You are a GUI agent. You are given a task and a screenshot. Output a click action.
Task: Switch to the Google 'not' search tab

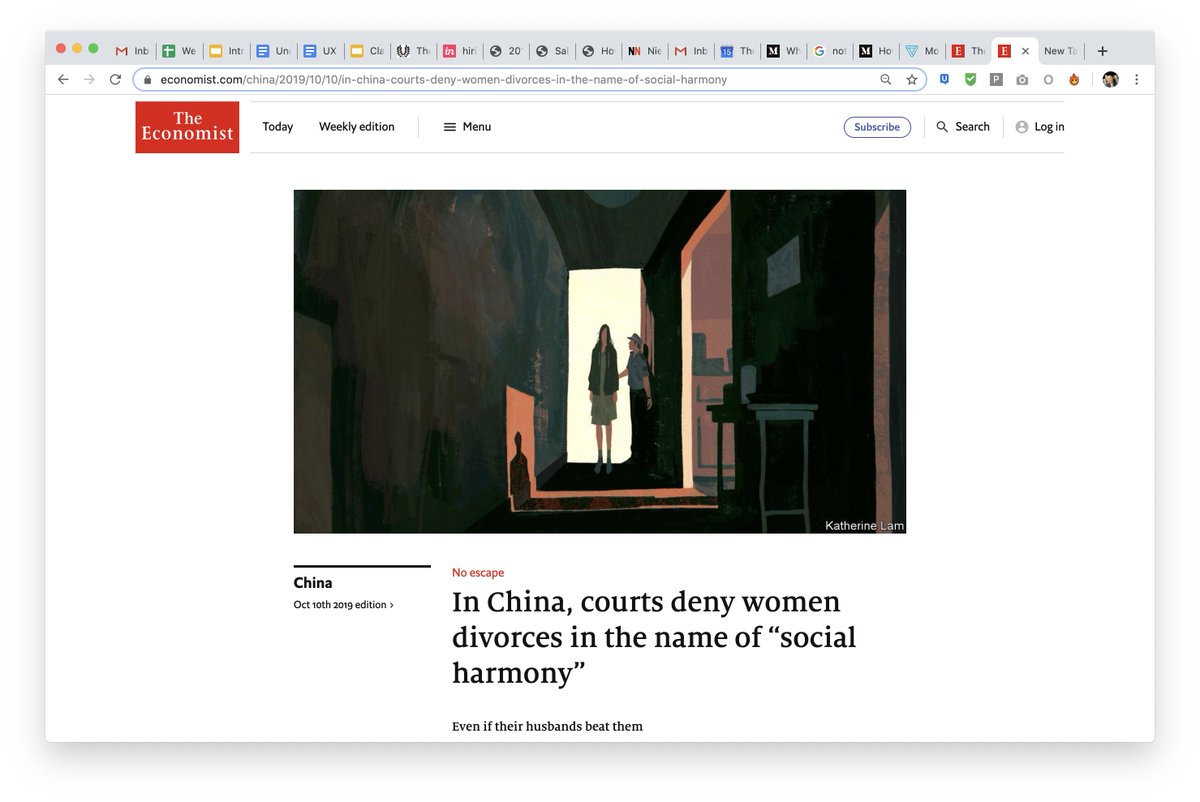tap(831, 51)
